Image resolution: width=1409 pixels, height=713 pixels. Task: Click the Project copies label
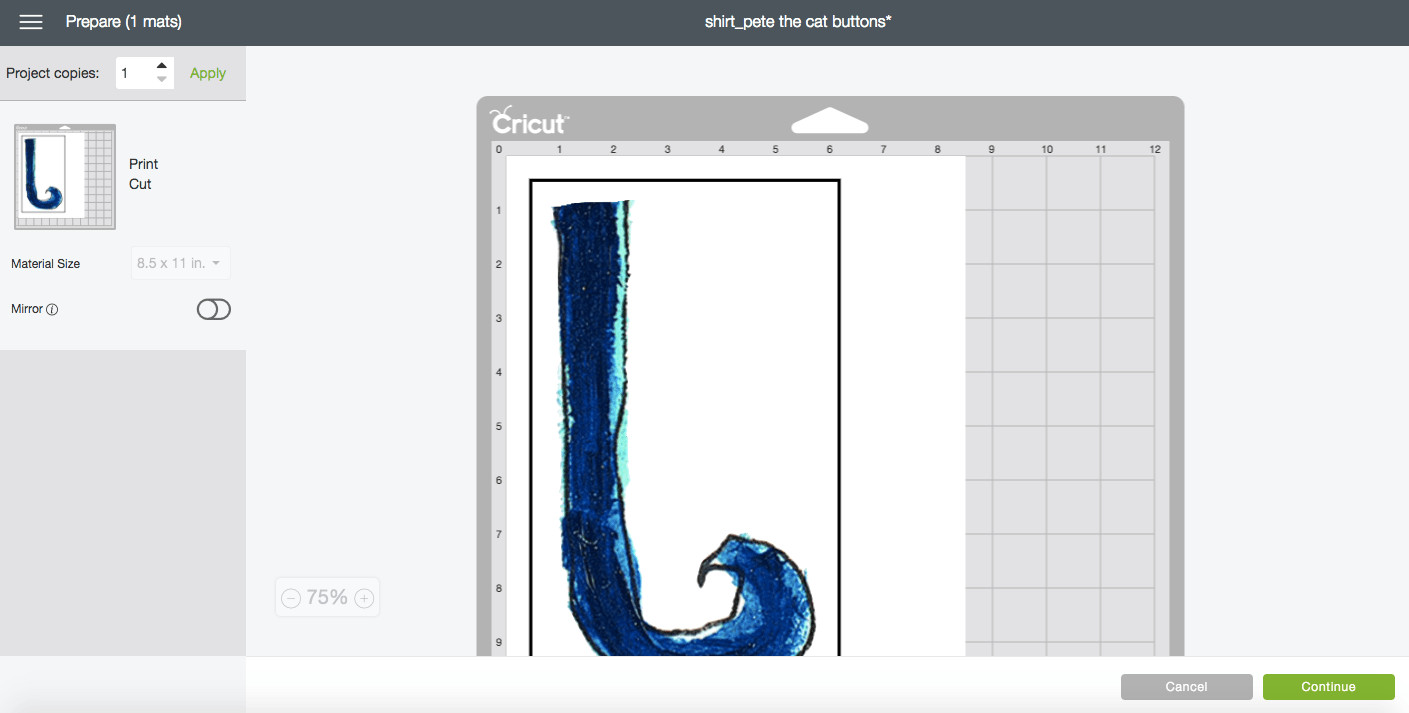(53, 73)
